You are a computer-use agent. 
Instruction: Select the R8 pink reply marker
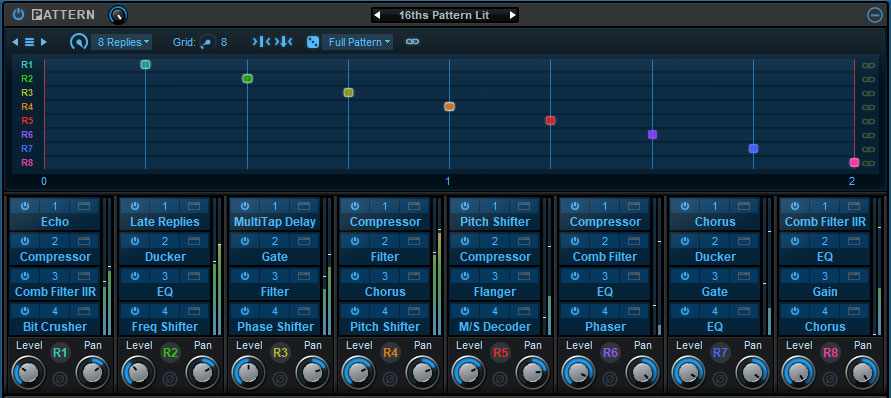(854, 163)
